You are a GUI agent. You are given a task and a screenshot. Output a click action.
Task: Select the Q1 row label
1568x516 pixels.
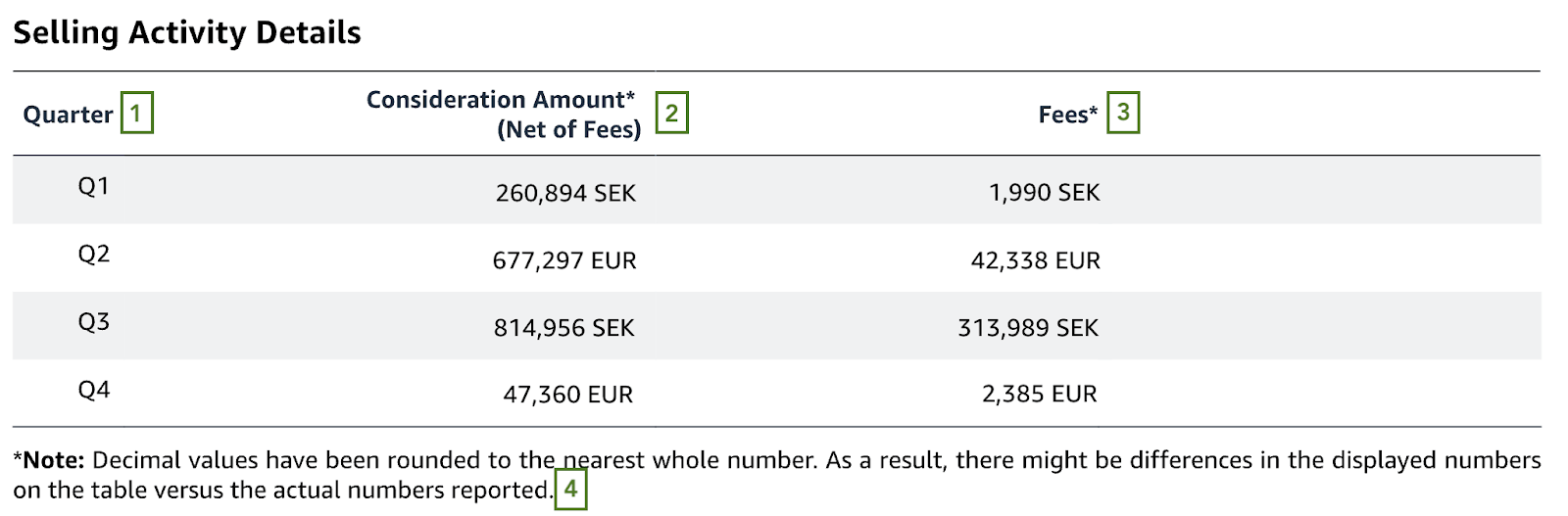tap(94, 186)
